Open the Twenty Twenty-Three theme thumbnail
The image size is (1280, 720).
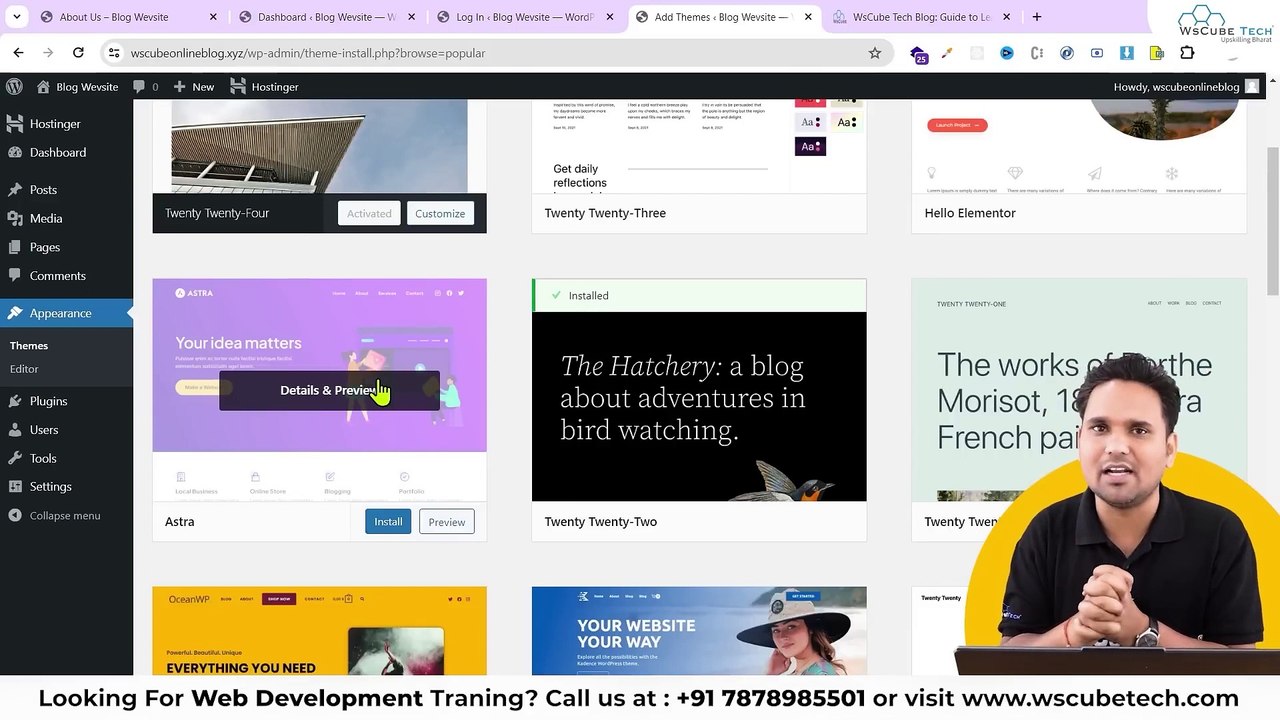(699, 145)
